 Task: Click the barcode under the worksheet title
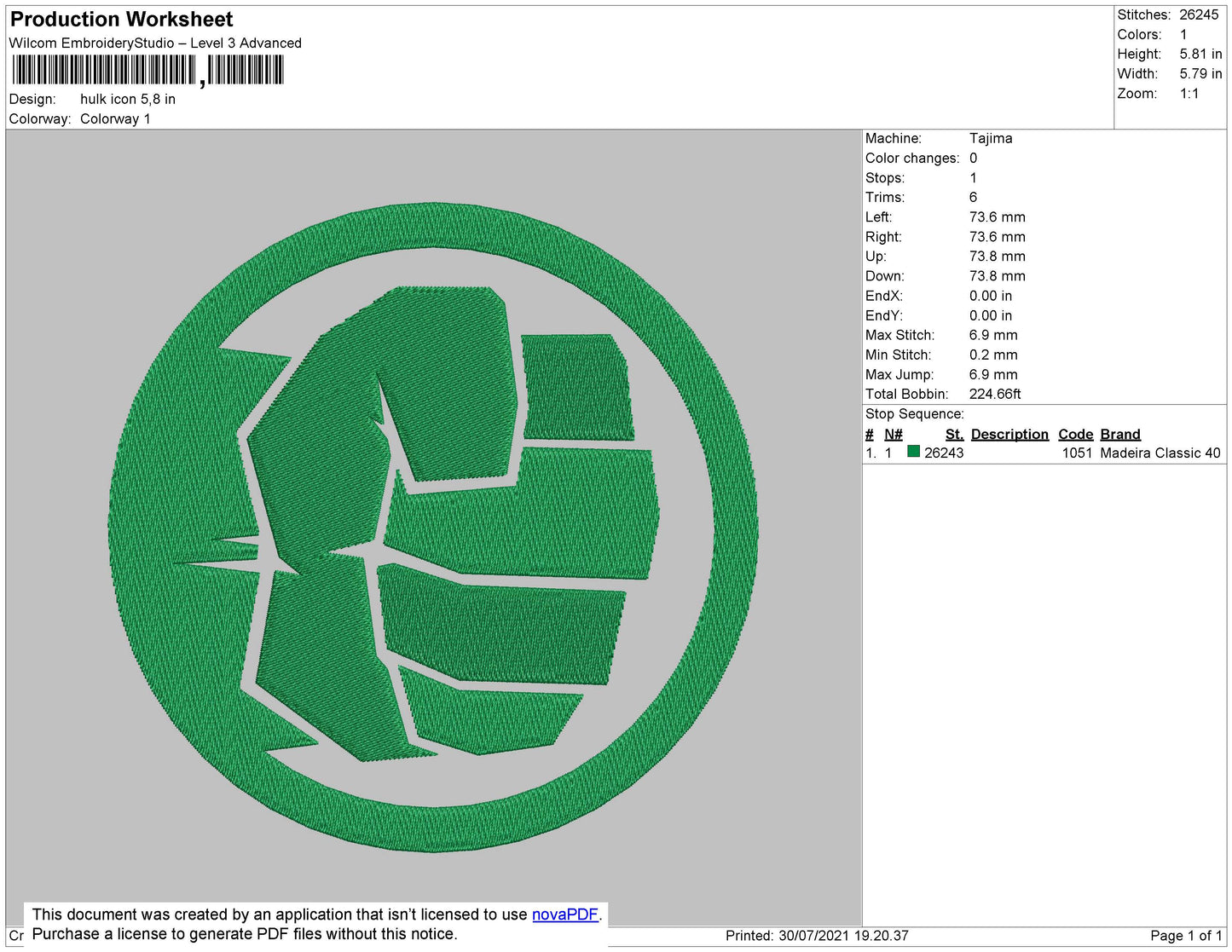tap(147, 71)
